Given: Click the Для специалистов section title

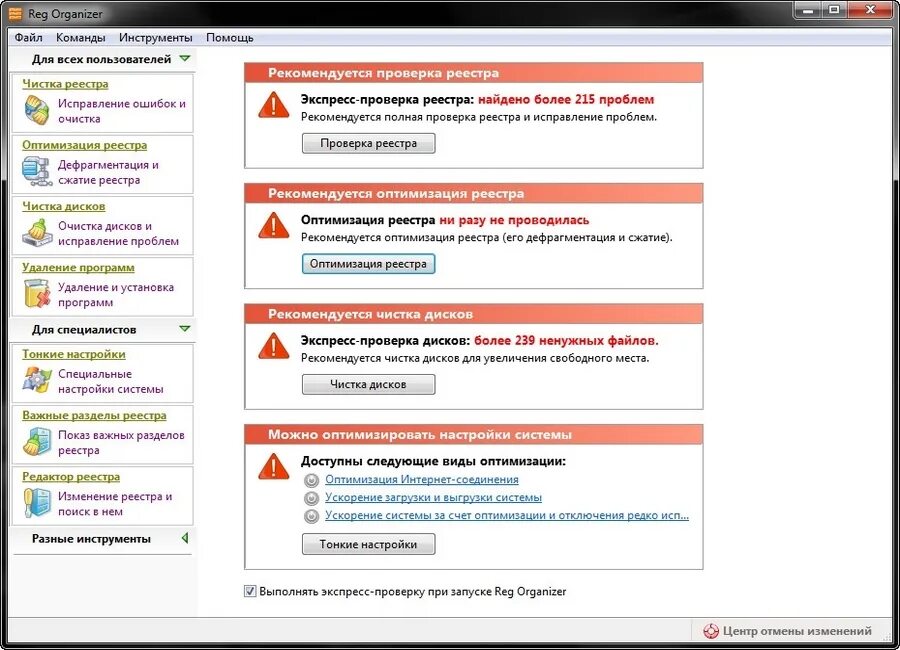Looking at the screenshot, I should 84,330.
